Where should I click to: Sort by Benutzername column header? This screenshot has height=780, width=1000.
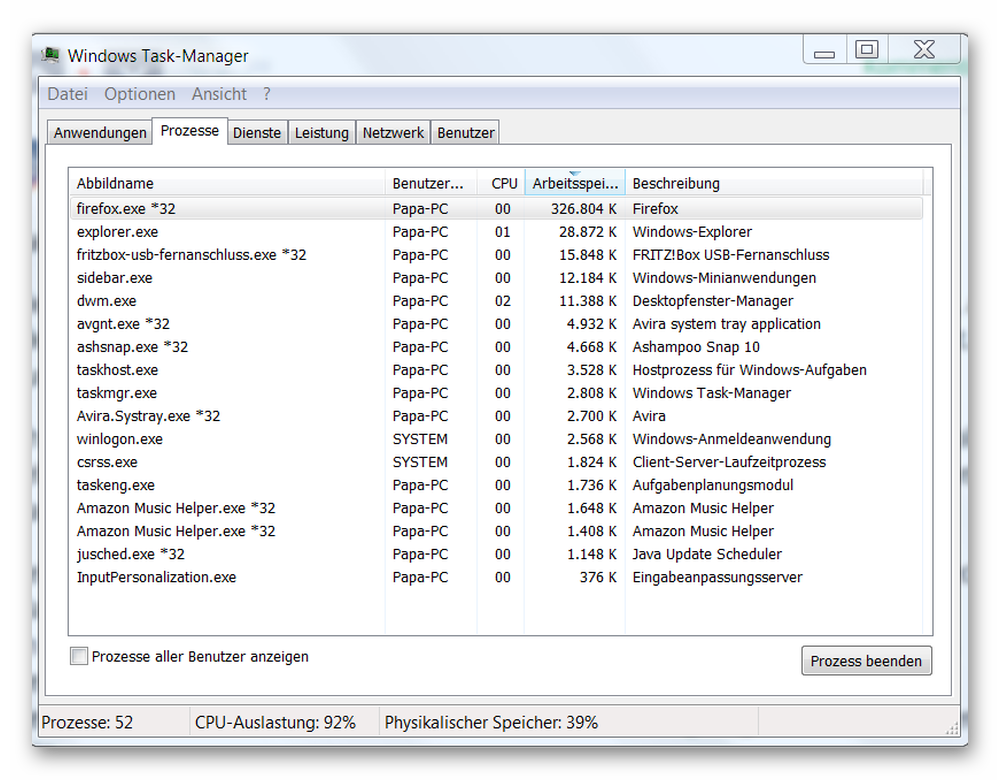430,183
